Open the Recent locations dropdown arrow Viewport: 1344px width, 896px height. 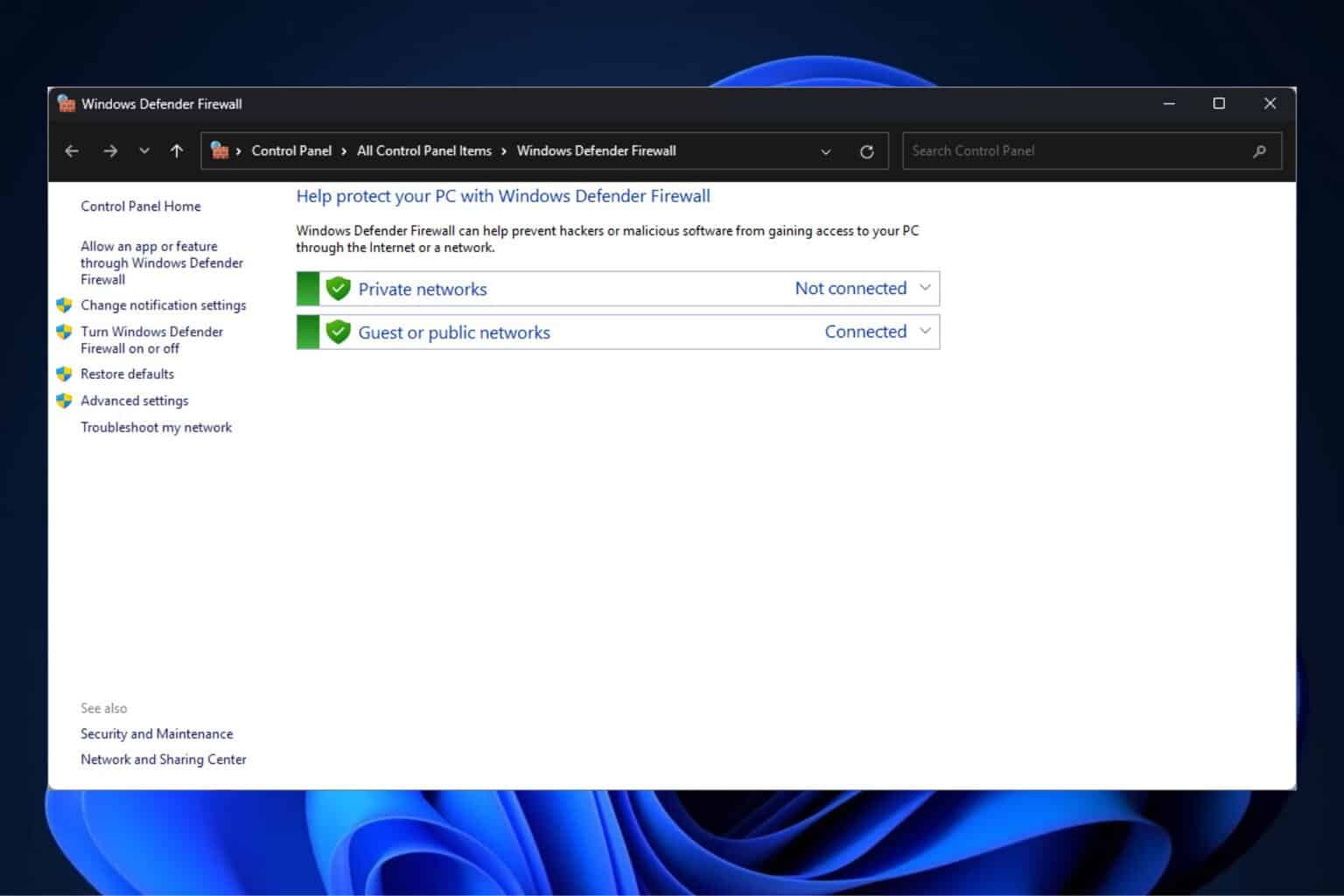(144, 151)
